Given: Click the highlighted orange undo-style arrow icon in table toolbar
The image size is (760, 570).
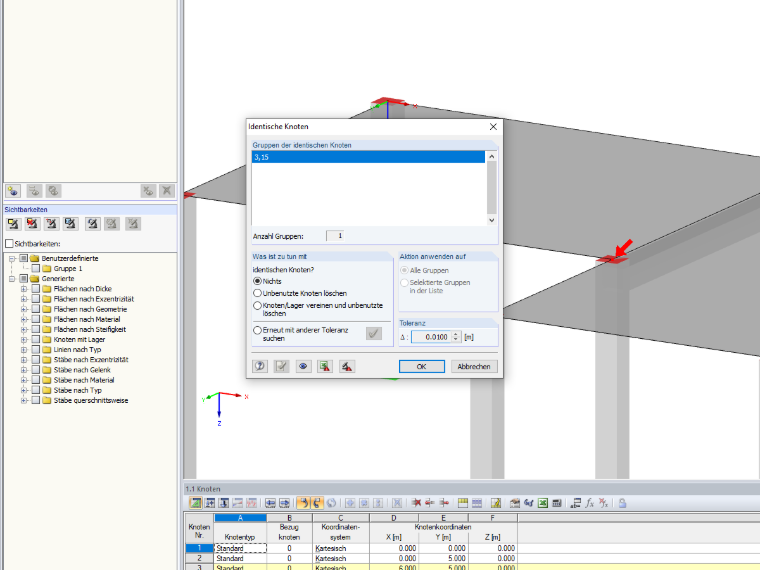Looking at the screenshot, I should tap(303, 503).
